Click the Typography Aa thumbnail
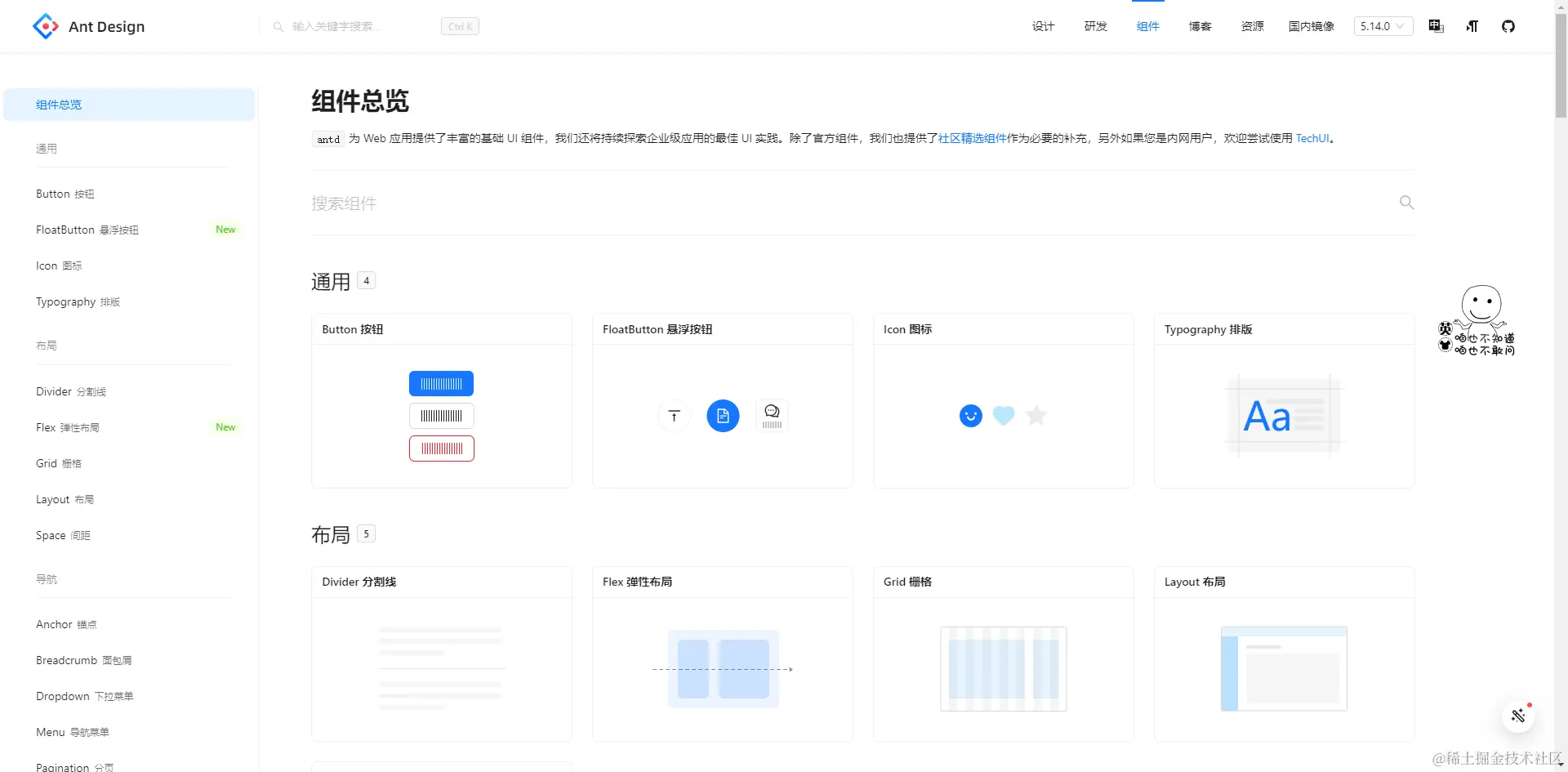 tap(1284, 416)
